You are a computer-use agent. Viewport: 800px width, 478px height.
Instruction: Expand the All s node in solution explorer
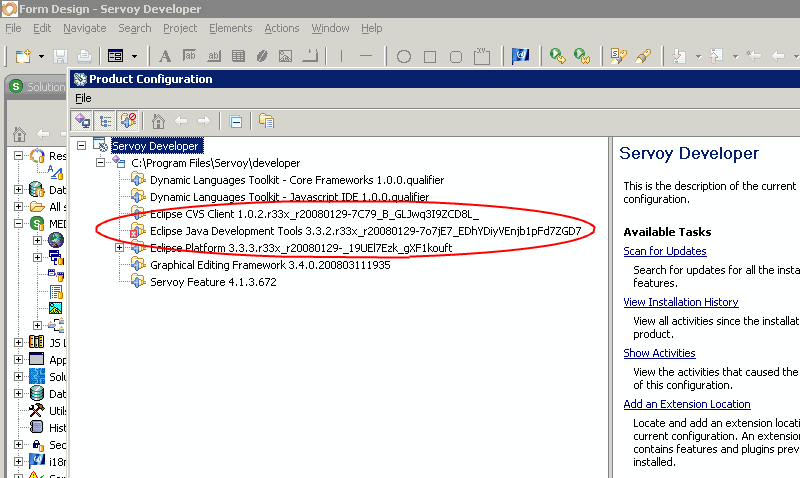pos(18,207)
